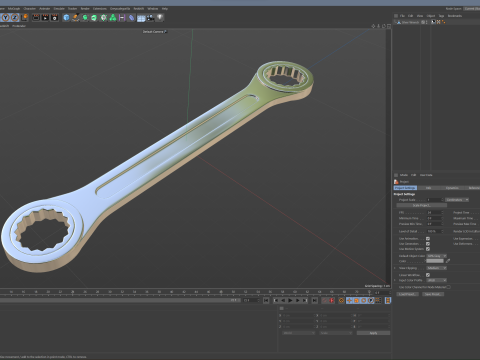This screenshot has width=480, height=360.
Task: Open the Help menu
Action: pyautogui.click(x=165, y=9)
